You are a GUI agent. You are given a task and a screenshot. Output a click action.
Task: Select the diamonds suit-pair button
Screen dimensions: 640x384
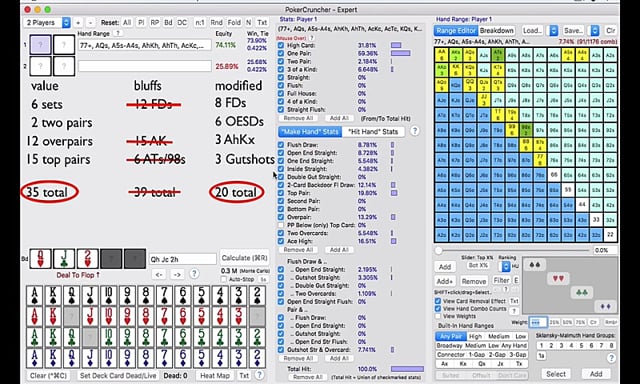pos(605,306)
